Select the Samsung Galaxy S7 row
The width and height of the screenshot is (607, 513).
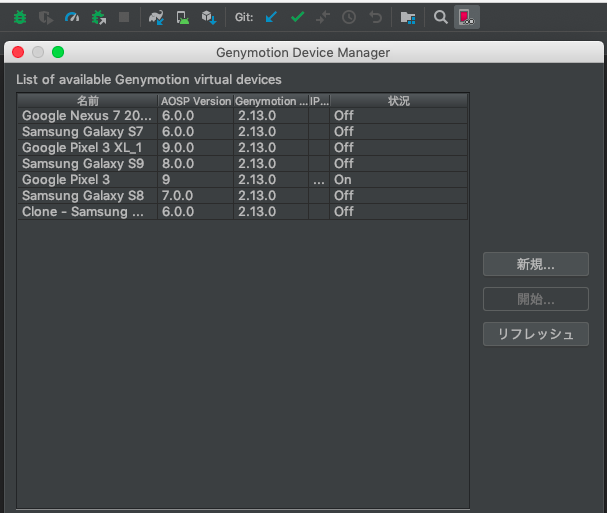[242, 132]
